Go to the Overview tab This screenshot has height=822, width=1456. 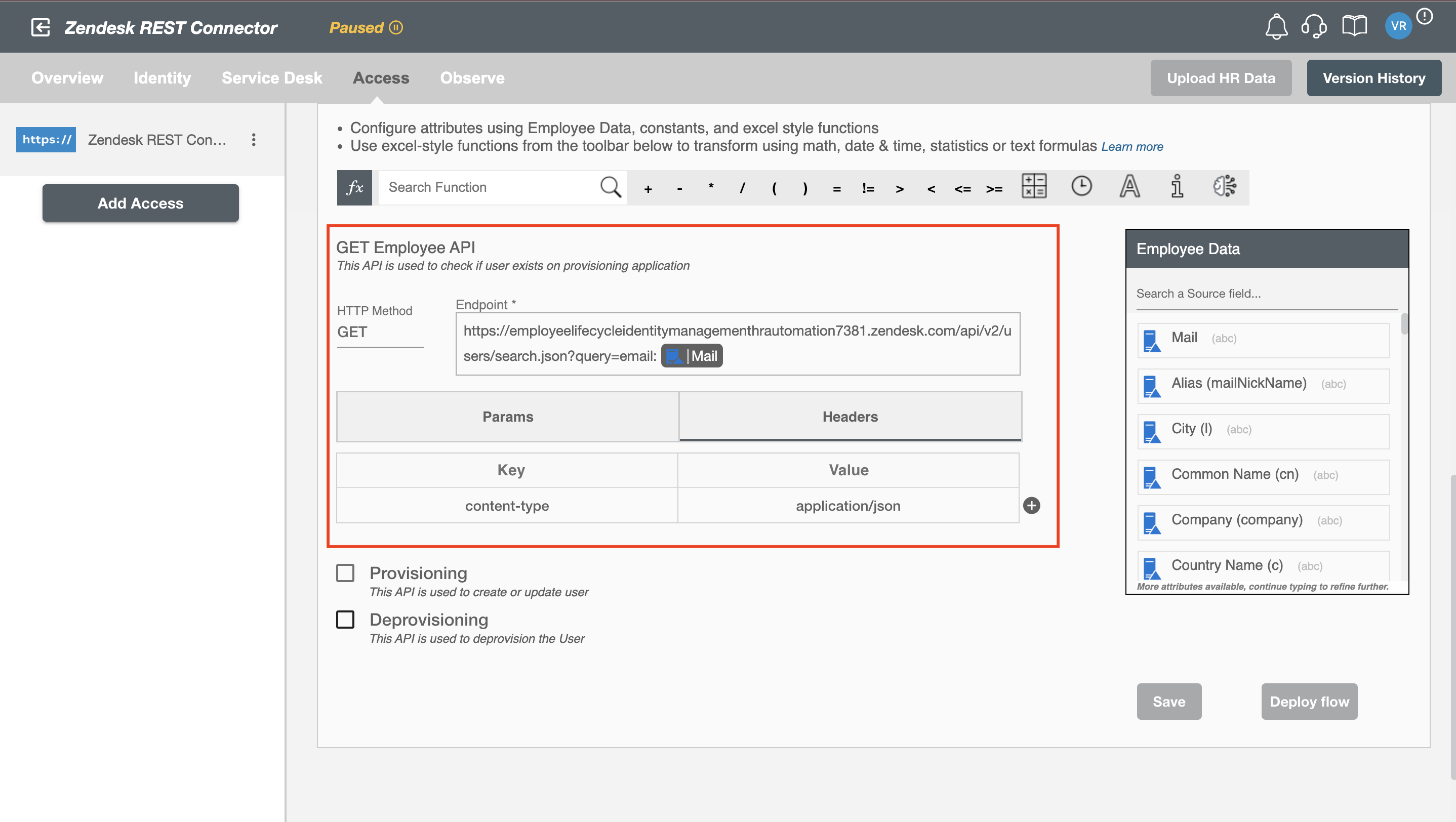67,78
